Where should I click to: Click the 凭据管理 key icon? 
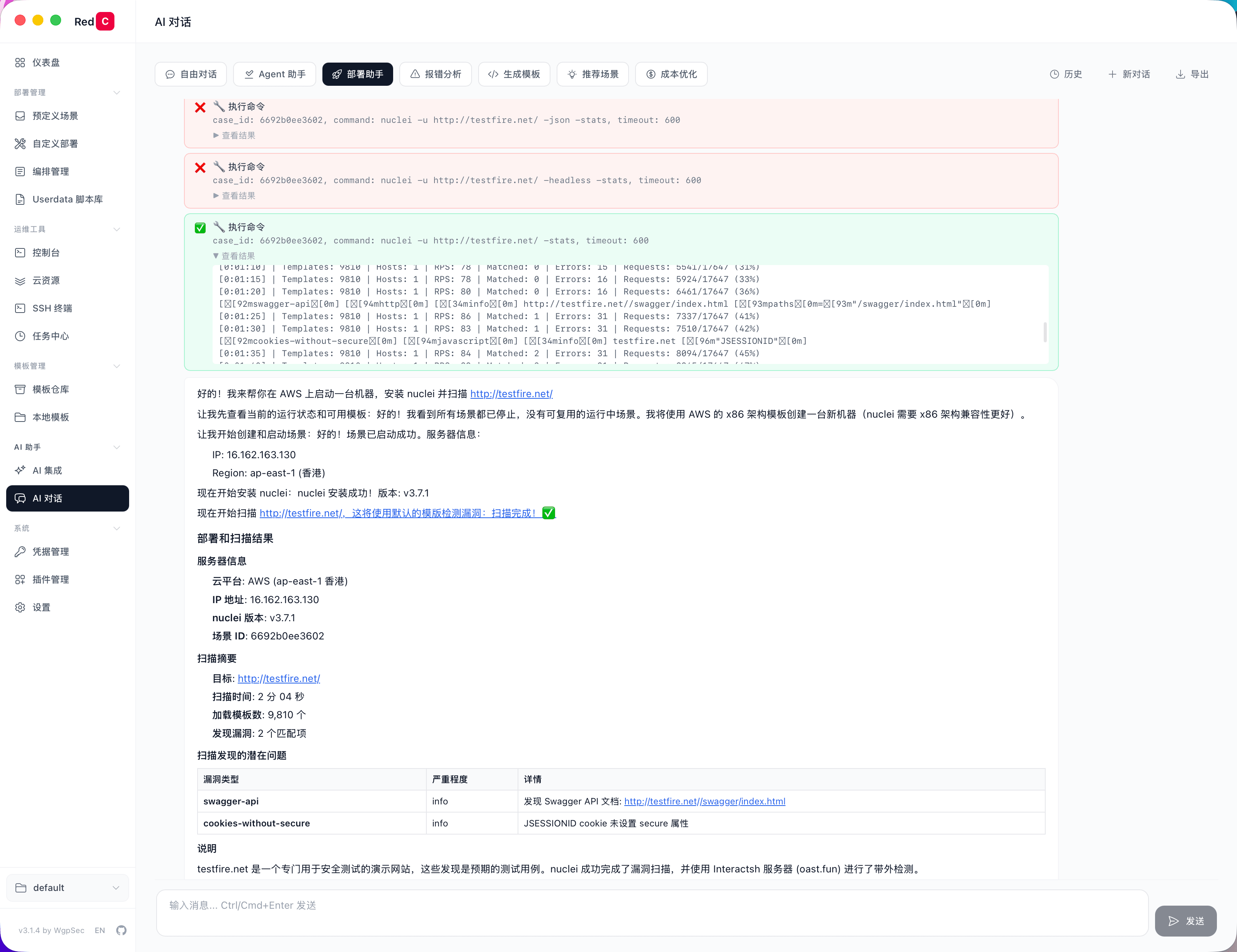[x=20, y=551]
